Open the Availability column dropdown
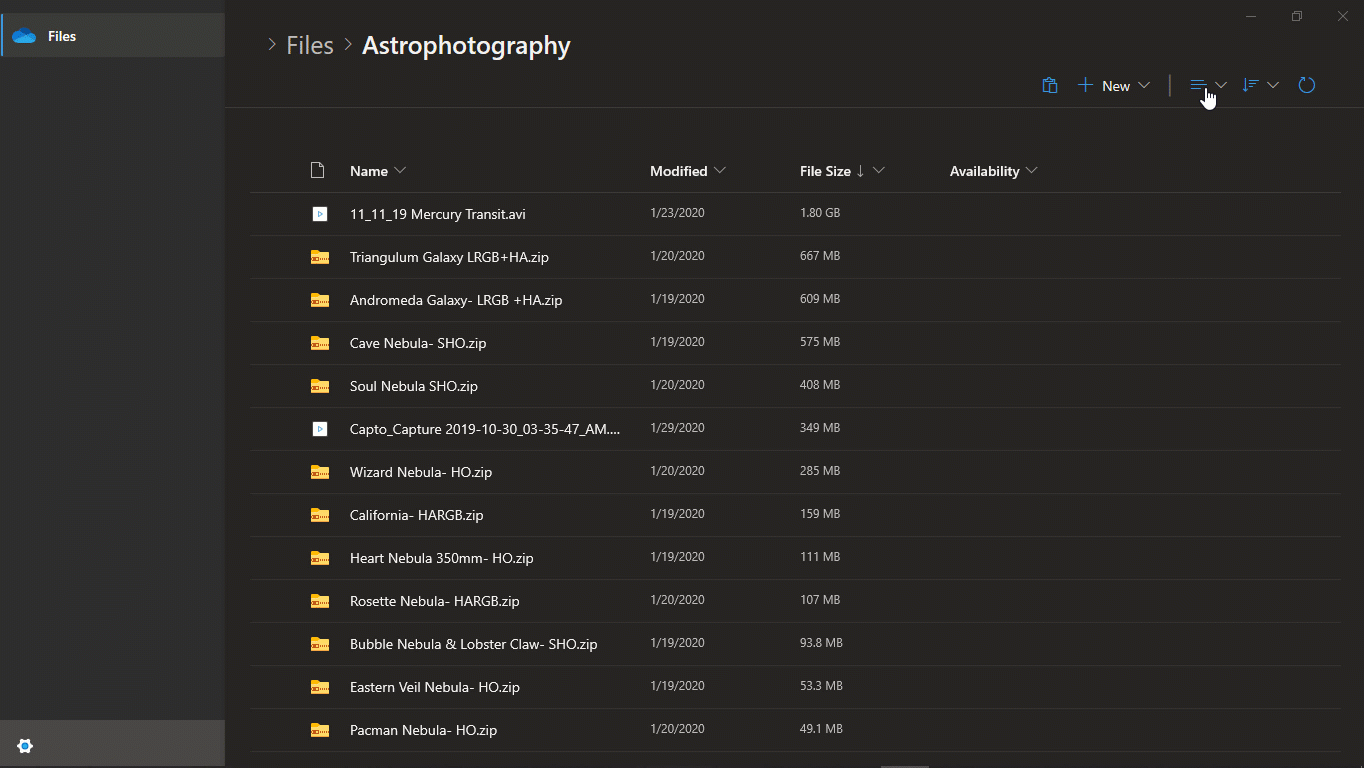 1032,171
